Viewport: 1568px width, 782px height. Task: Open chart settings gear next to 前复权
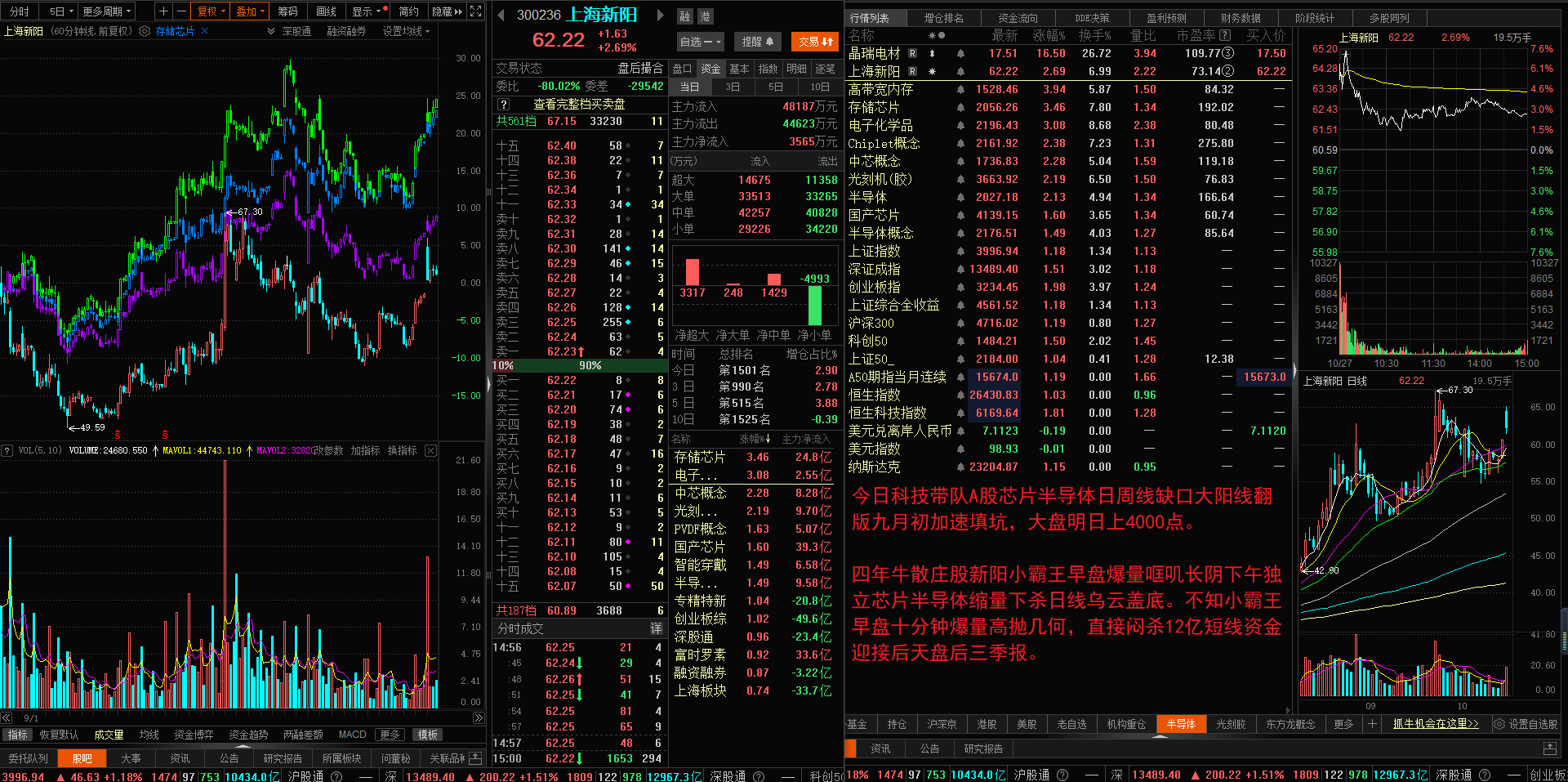[x=145, y=31]
